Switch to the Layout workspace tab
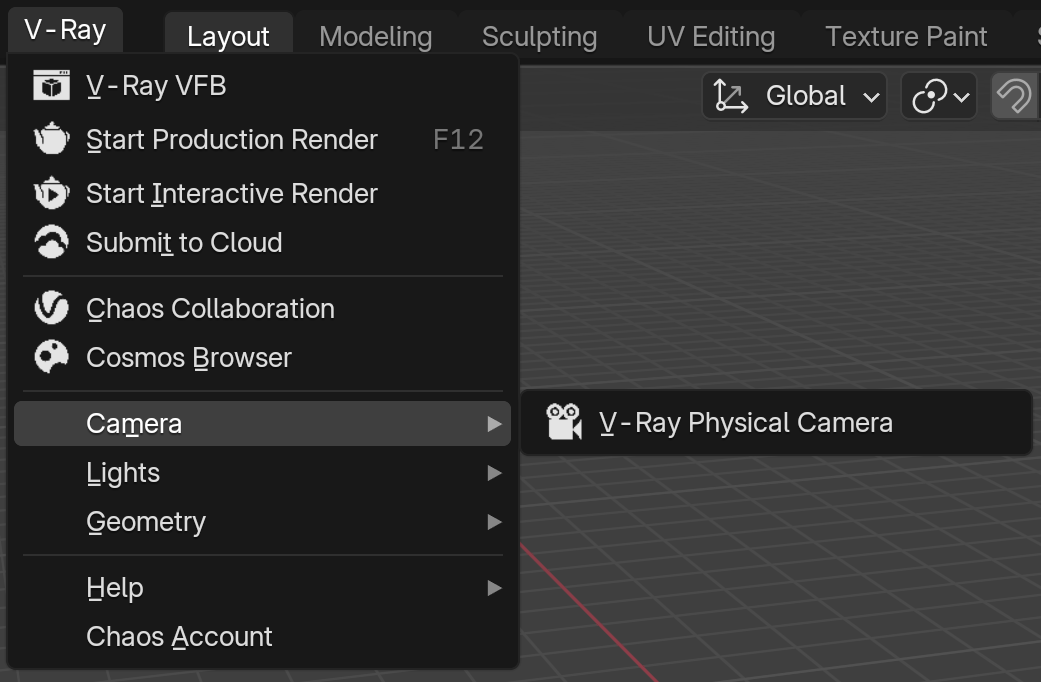Screen dimensions: 1041x682 point(228,37)
